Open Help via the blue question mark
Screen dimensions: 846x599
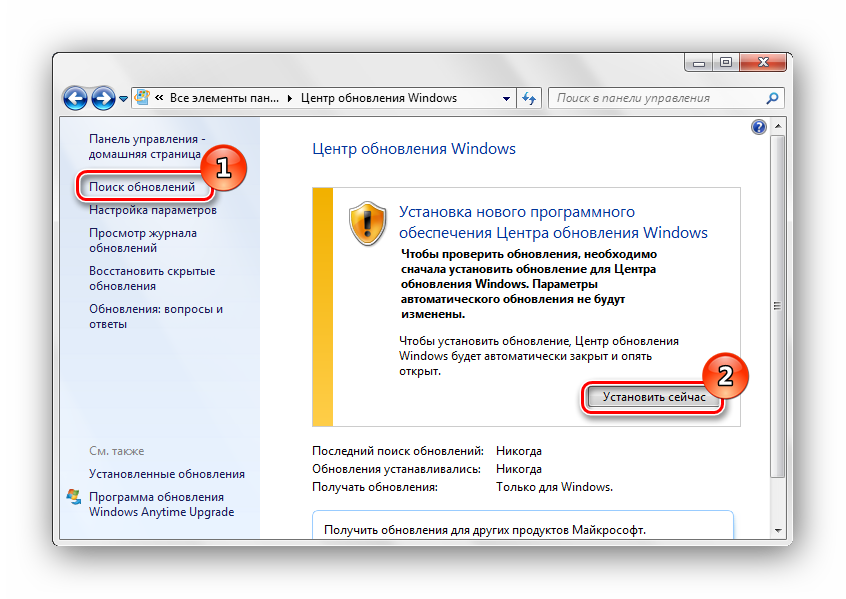759,127
